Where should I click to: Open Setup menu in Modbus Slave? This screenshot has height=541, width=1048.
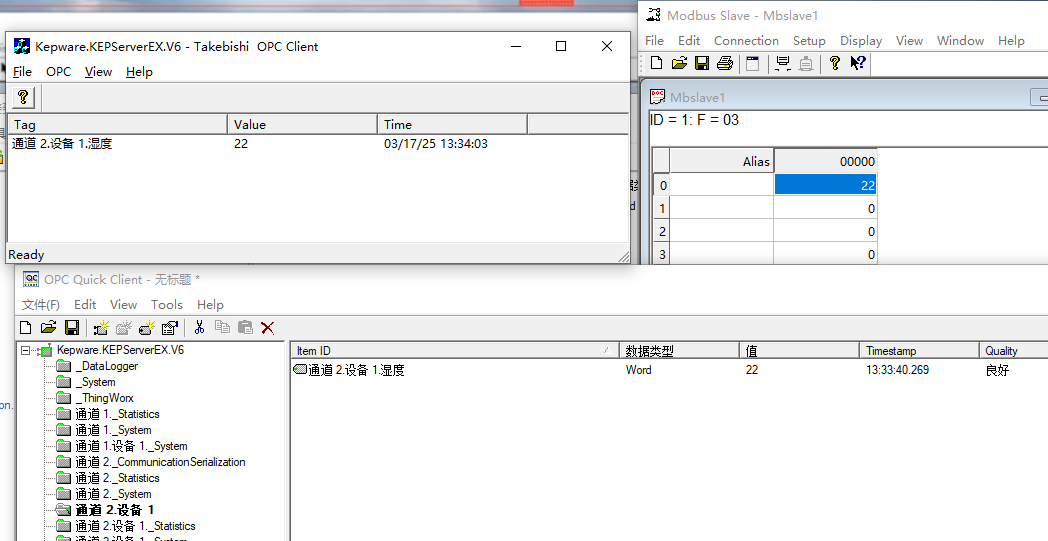(809, 41)
